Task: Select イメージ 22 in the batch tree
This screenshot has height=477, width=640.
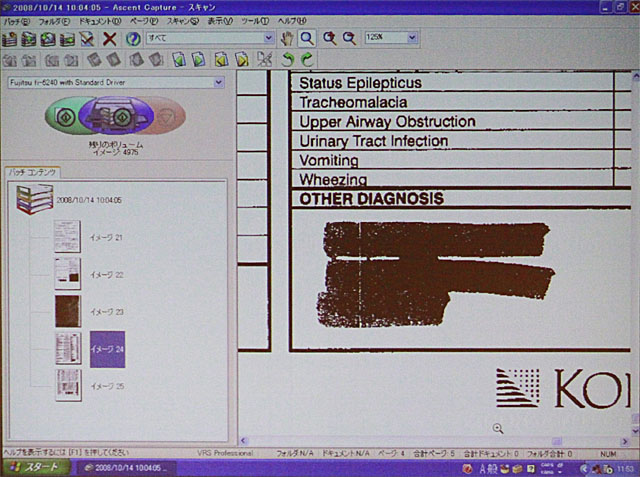Action: click(x=107, y=275)
